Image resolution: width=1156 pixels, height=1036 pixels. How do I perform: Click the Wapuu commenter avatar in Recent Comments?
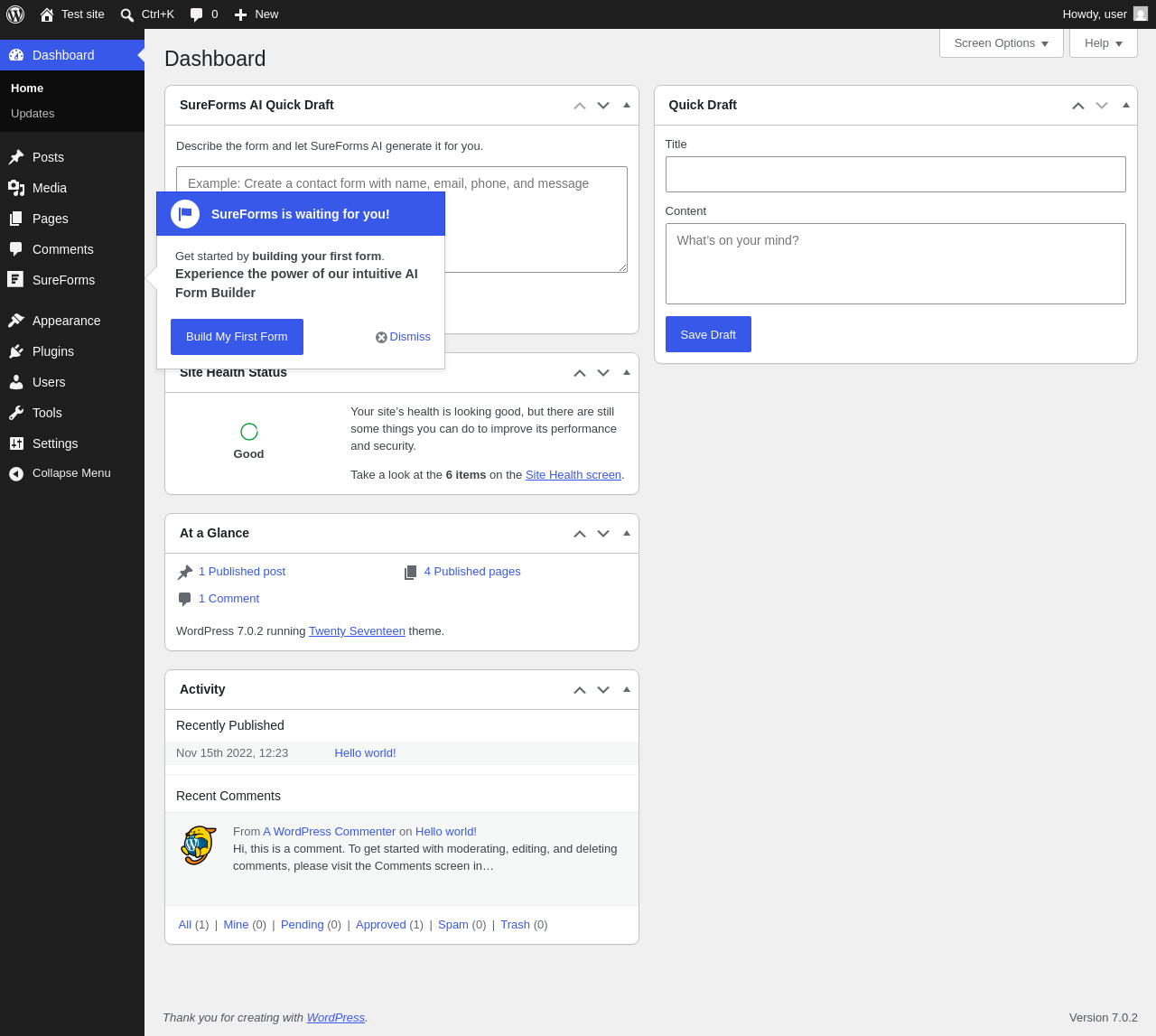(x=199, y=845)
